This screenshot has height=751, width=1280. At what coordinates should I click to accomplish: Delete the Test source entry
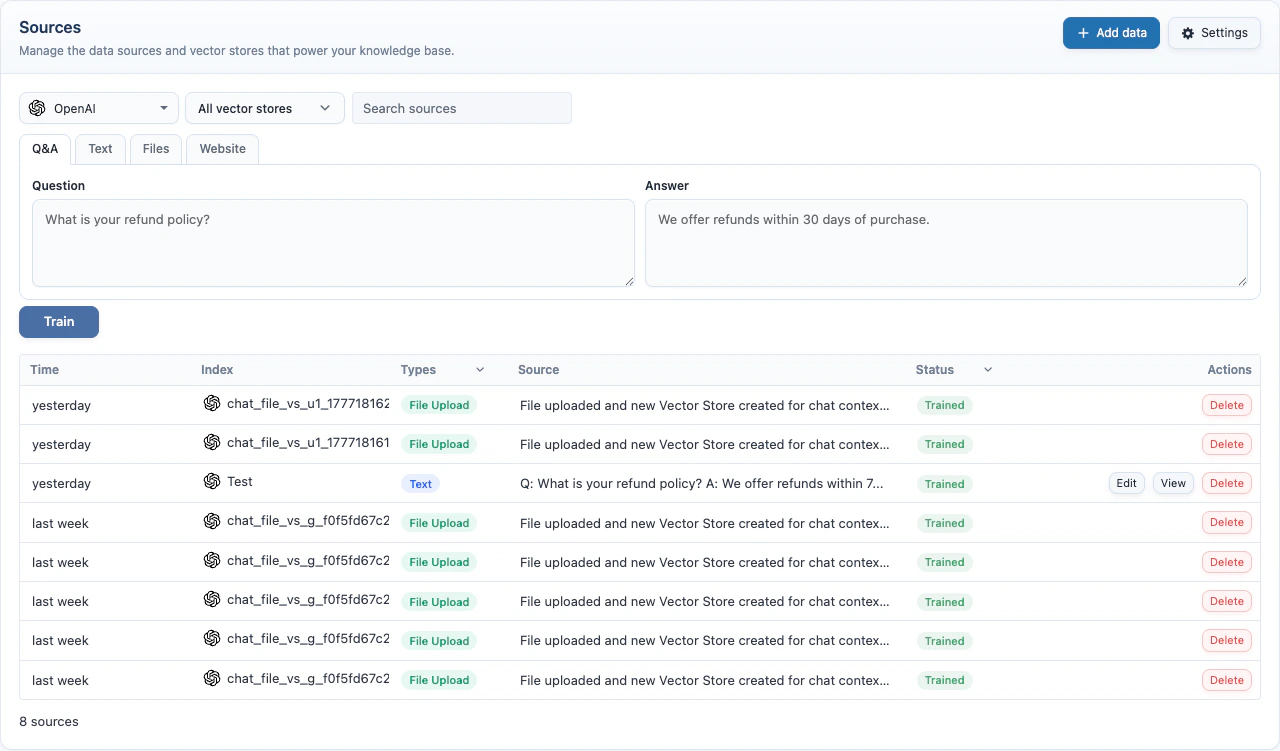pos(1226,483)
